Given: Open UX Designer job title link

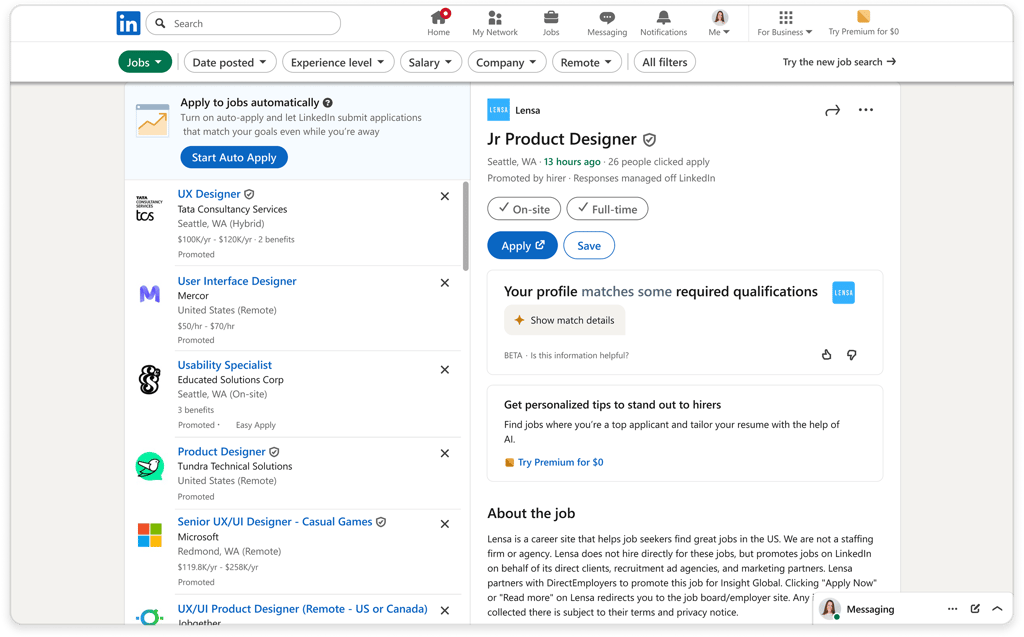Looking at the screenshot, I should [209, 194].
